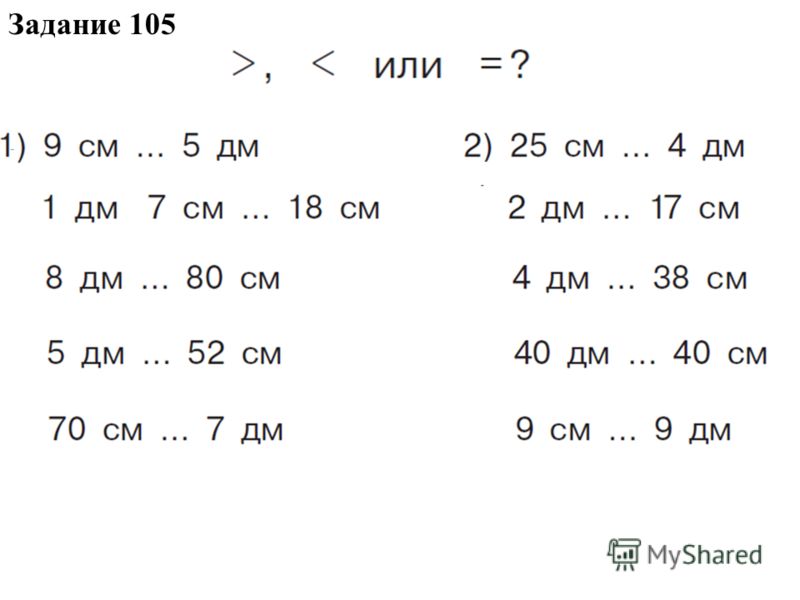Click the MyShared presentation board icon
Image resolution: width=800 pixels, height=600 pixels.
(x=623, y=554)
